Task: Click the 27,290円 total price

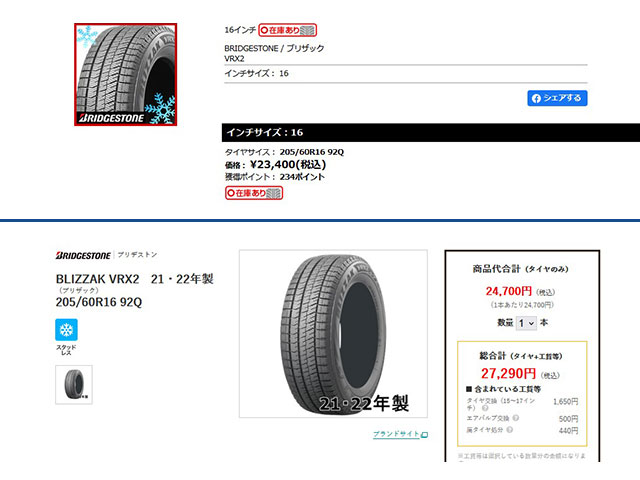Action: point(508,373)
